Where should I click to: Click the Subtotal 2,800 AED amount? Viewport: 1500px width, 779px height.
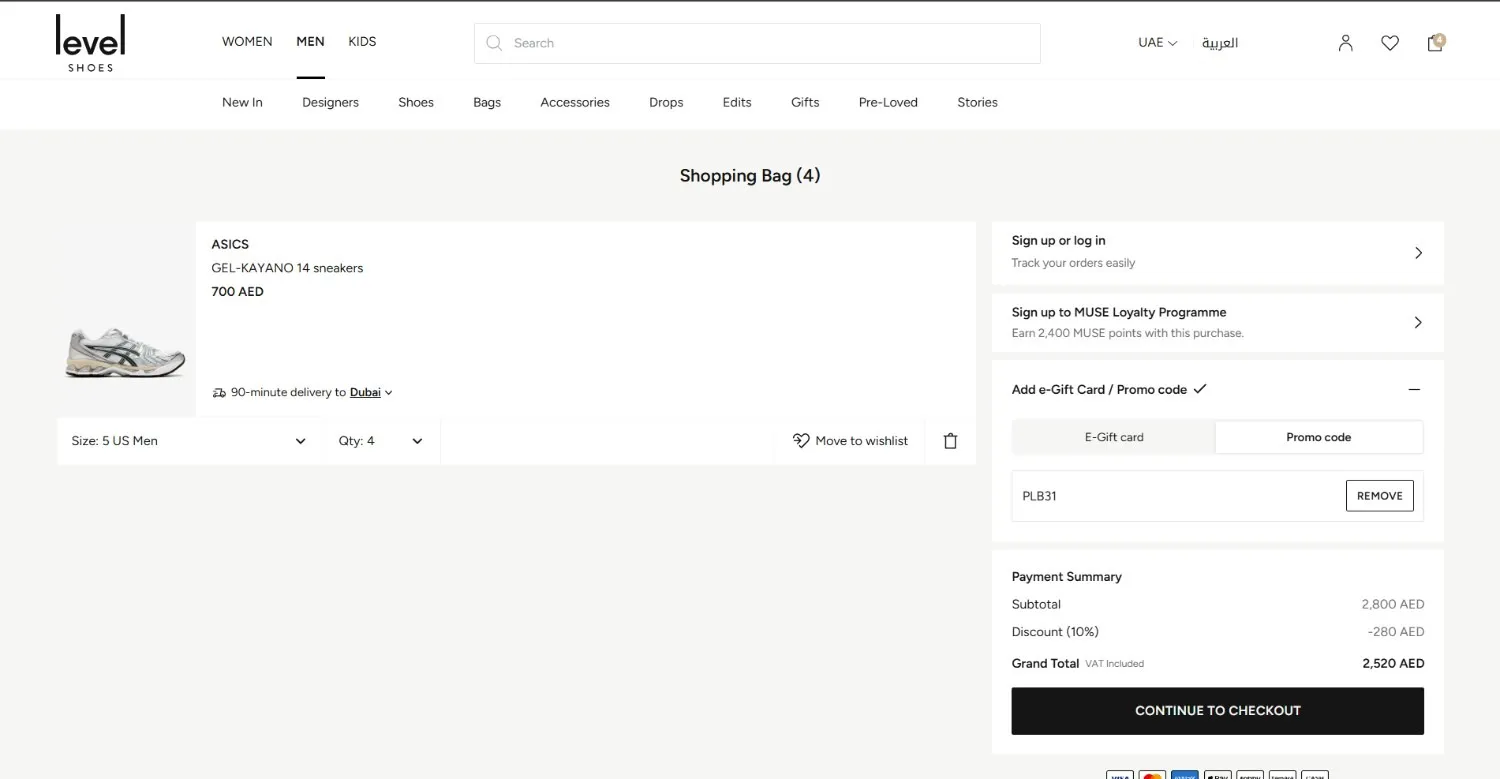(x=1393, y=605)
